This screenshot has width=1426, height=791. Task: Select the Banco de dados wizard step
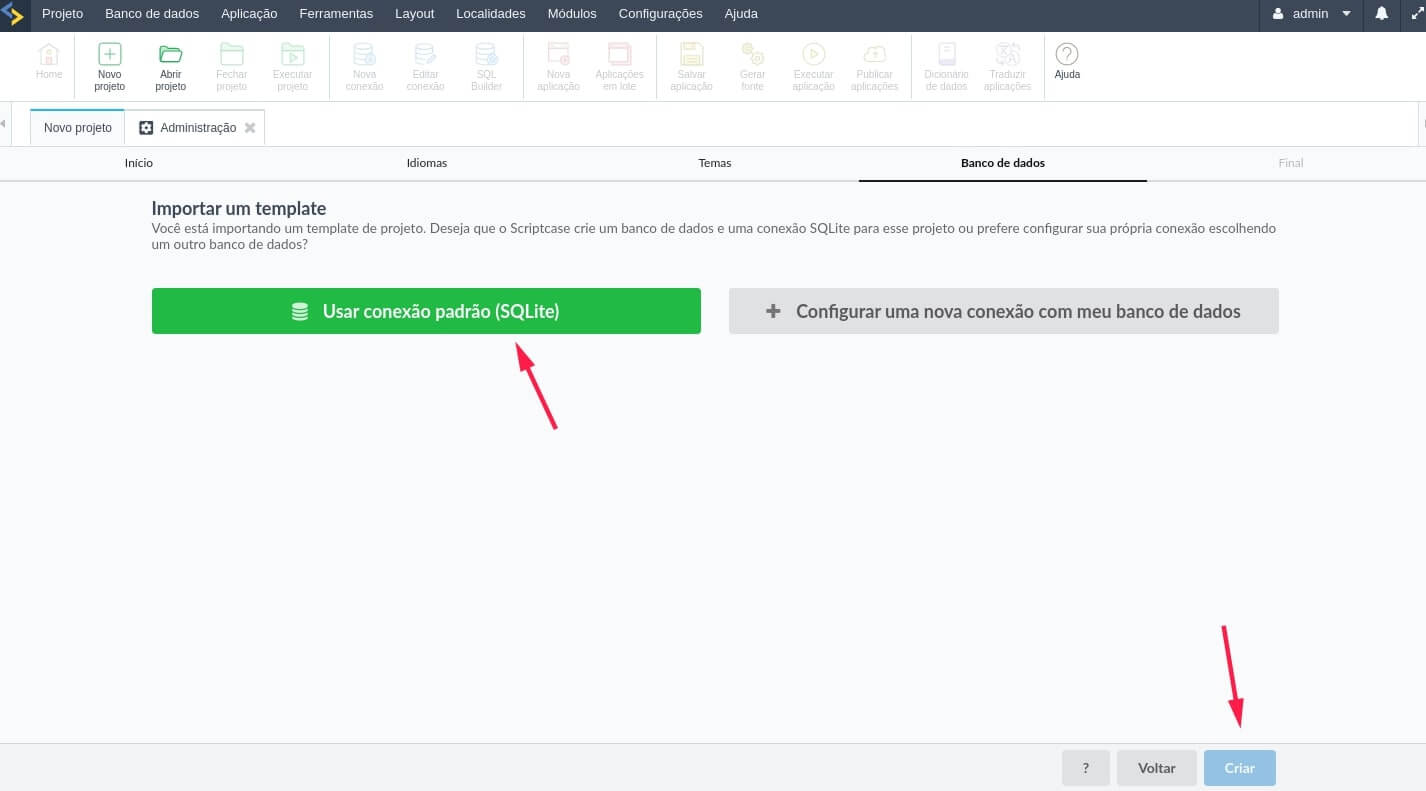(1003, 163)
